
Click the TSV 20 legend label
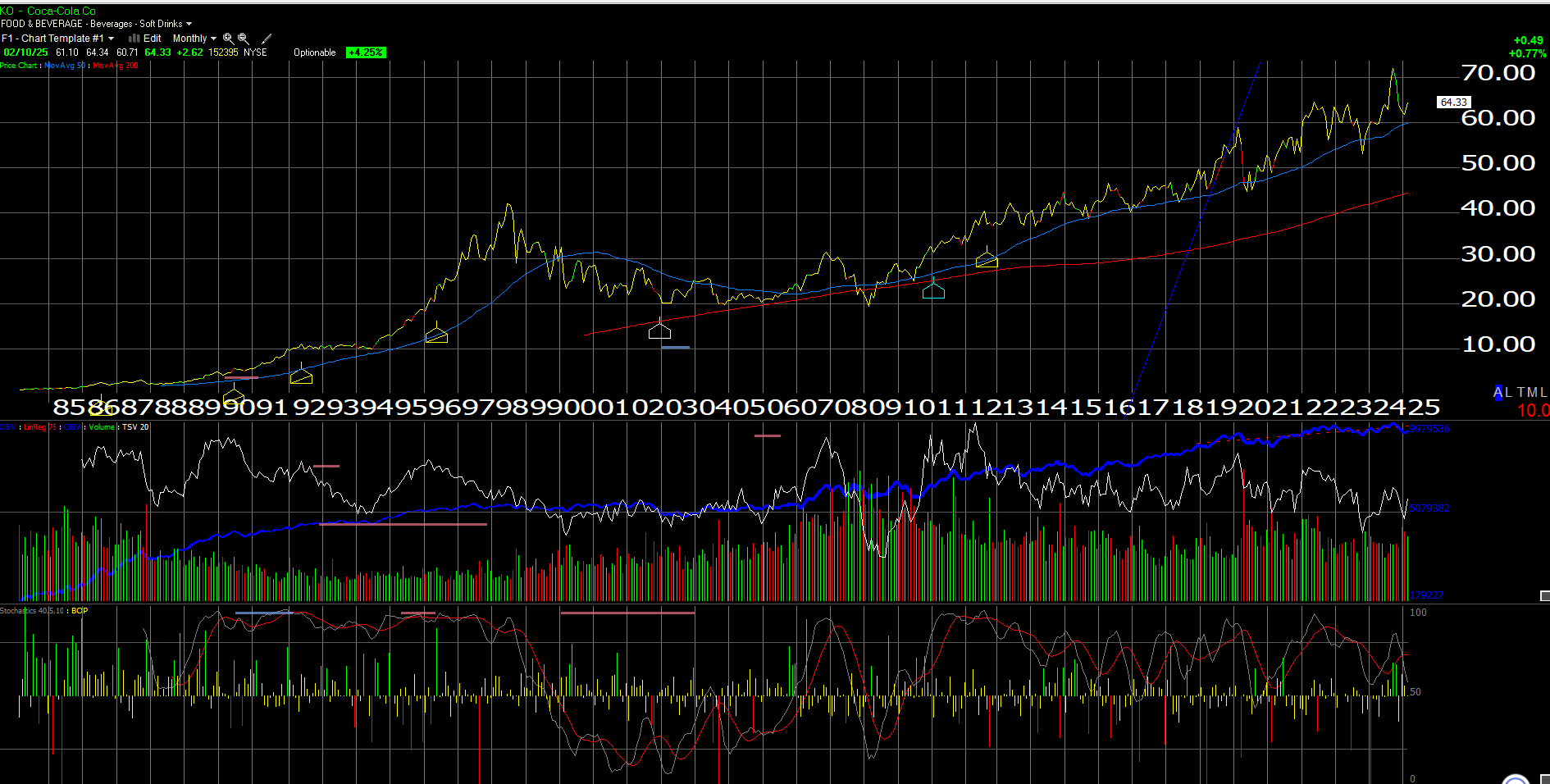(135, 427)
